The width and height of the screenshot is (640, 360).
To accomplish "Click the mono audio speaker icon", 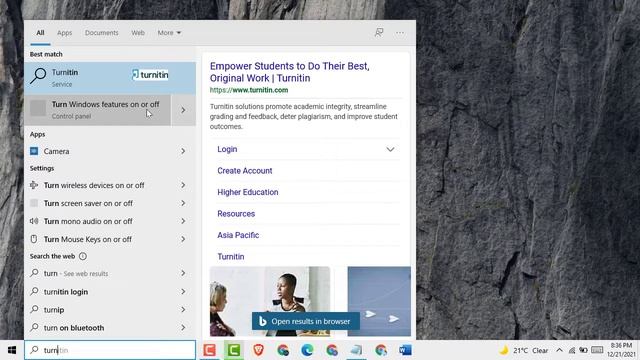I will [x=34, y=221].
